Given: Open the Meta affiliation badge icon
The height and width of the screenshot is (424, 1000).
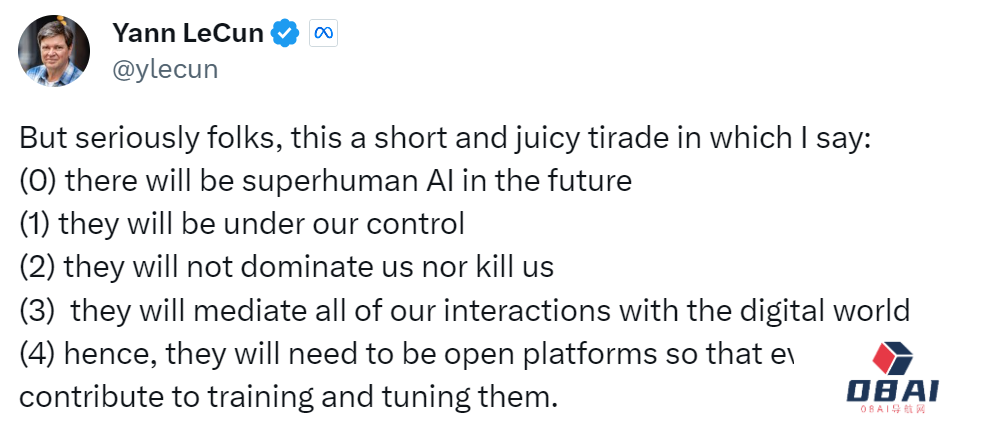Looking at the screenshot, I should click(x=322, y=33).
